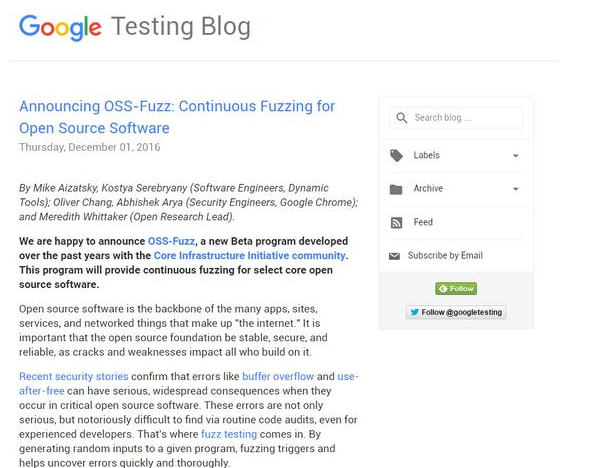
Task: Open the fuzz testing link
Action: (229, 434)
